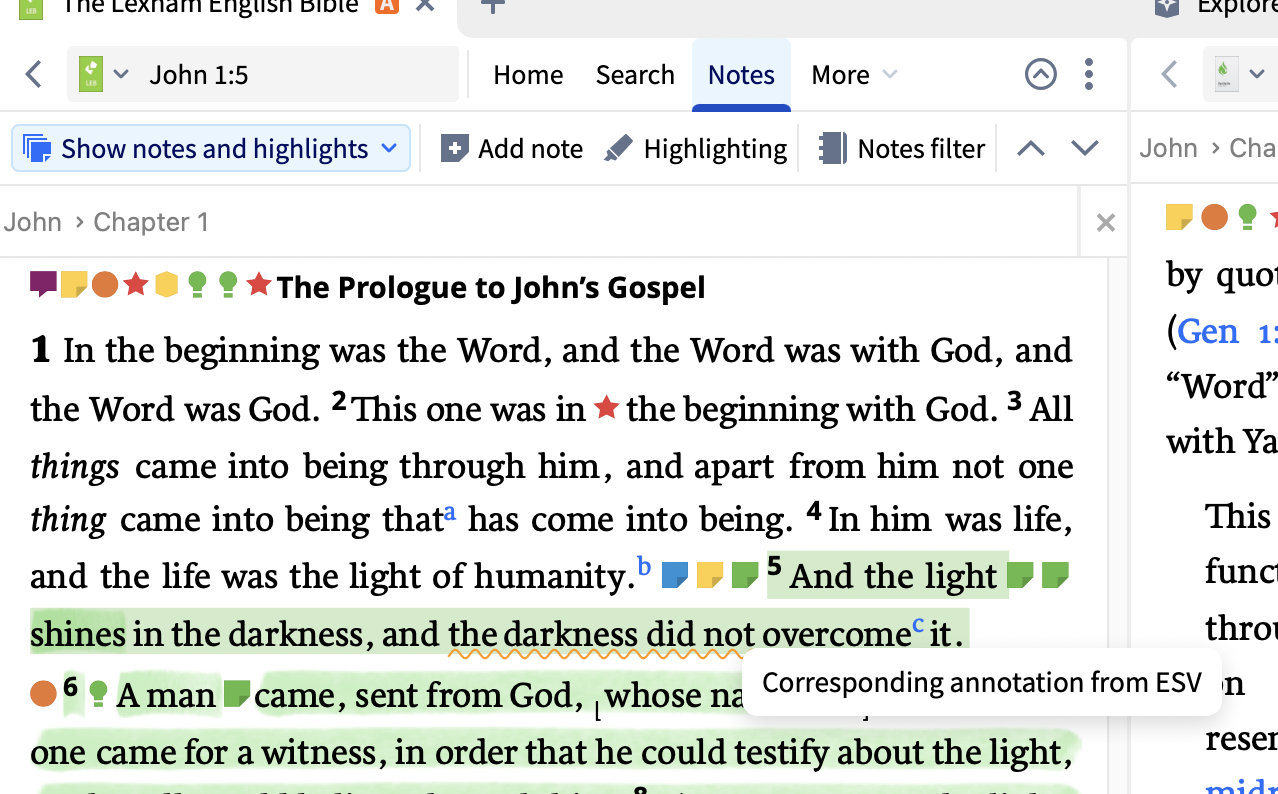Screen dimensions: 1278x794
Task: Click the green lightbulb right after the yellow hexagon
Action: pyautogui.click(x=197, y=285)
